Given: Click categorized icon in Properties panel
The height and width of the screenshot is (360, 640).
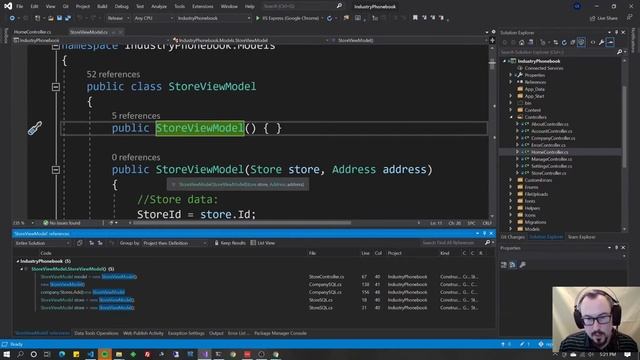Looking at the screenshot, I should pyautogui.click(x=504, y=265).
